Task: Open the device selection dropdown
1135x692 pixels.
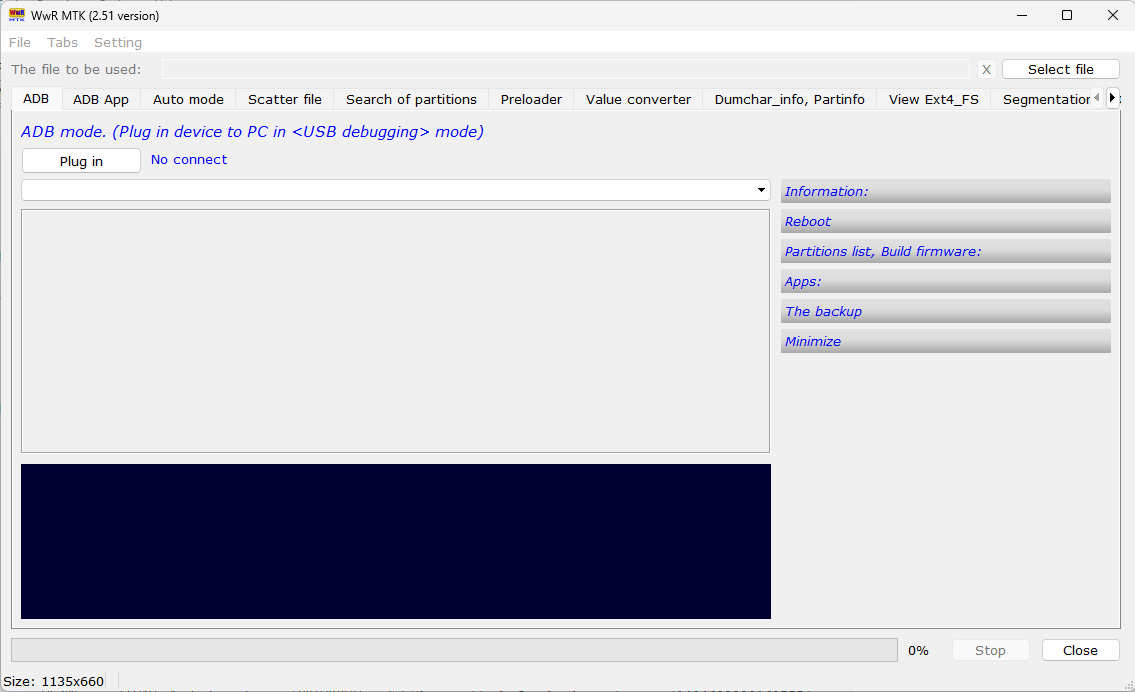Action: (x=759, y=189)
